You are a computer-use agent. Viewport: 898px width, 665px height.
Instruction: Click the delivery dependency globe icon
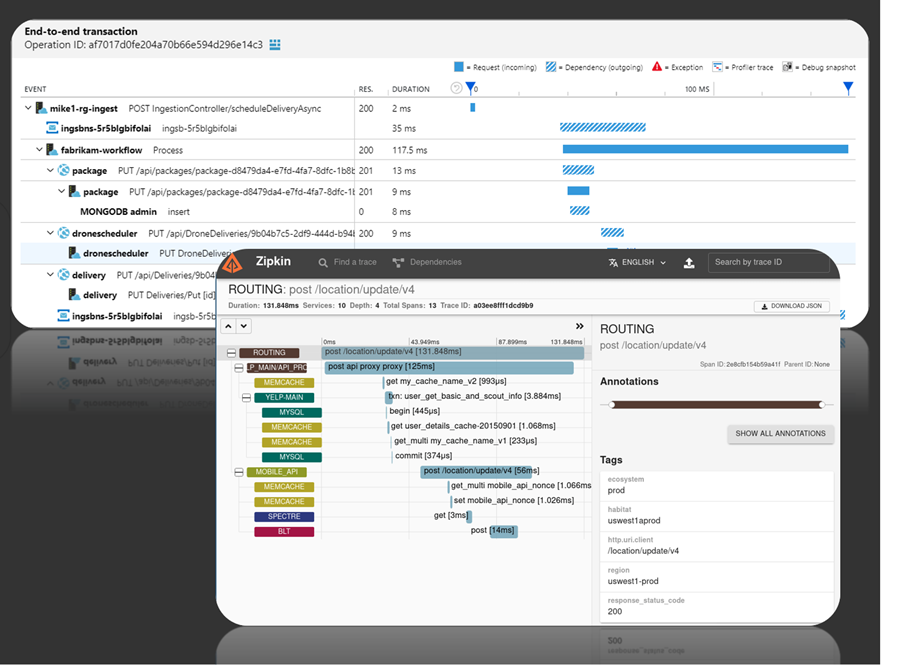(64, 275)
